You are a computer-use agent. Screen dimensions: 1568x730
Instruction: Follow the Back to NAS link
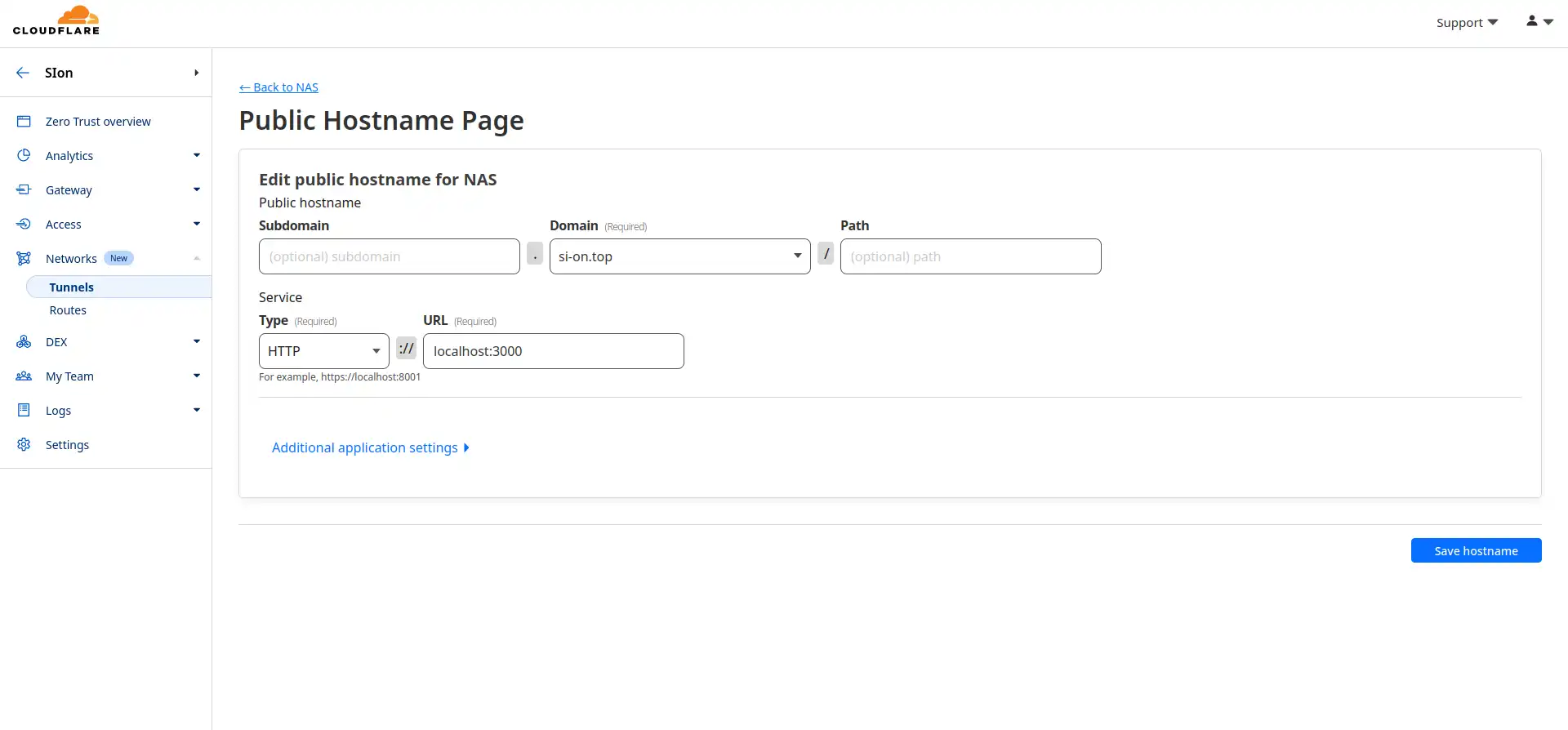[x=278, y=87]
